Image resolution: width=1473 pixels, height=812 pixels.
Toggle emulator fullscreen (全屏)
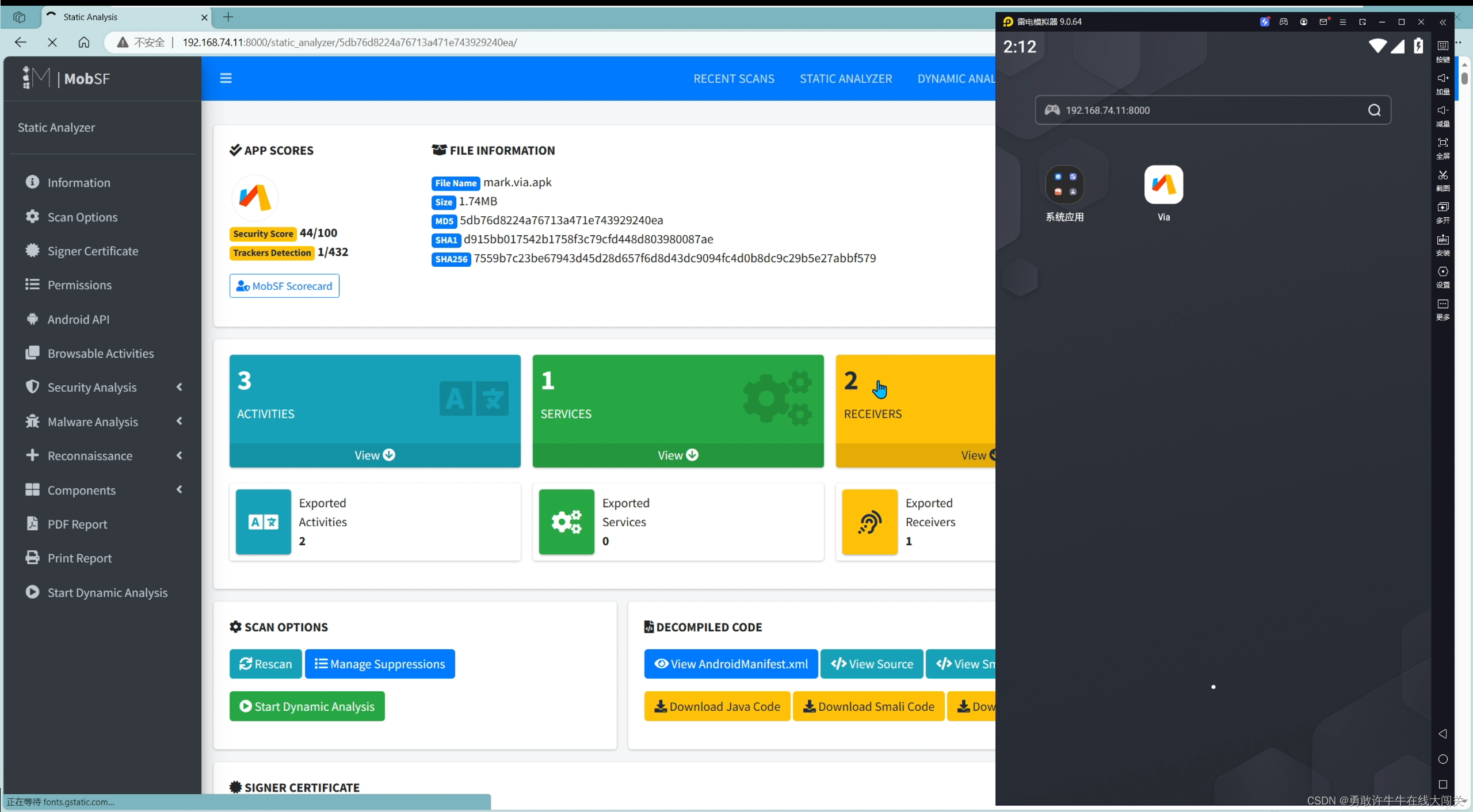point(1443,147)
